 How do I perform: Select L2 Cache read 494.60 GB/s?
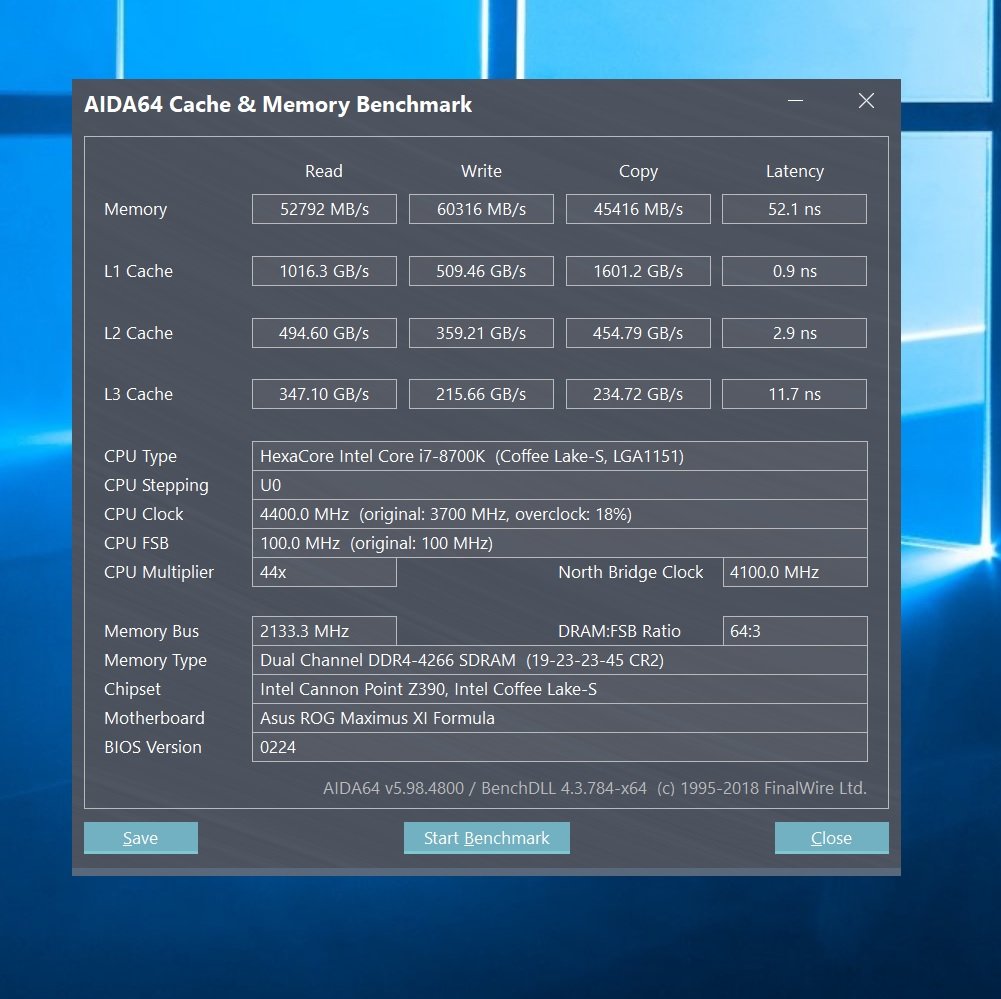coord(324,333)
